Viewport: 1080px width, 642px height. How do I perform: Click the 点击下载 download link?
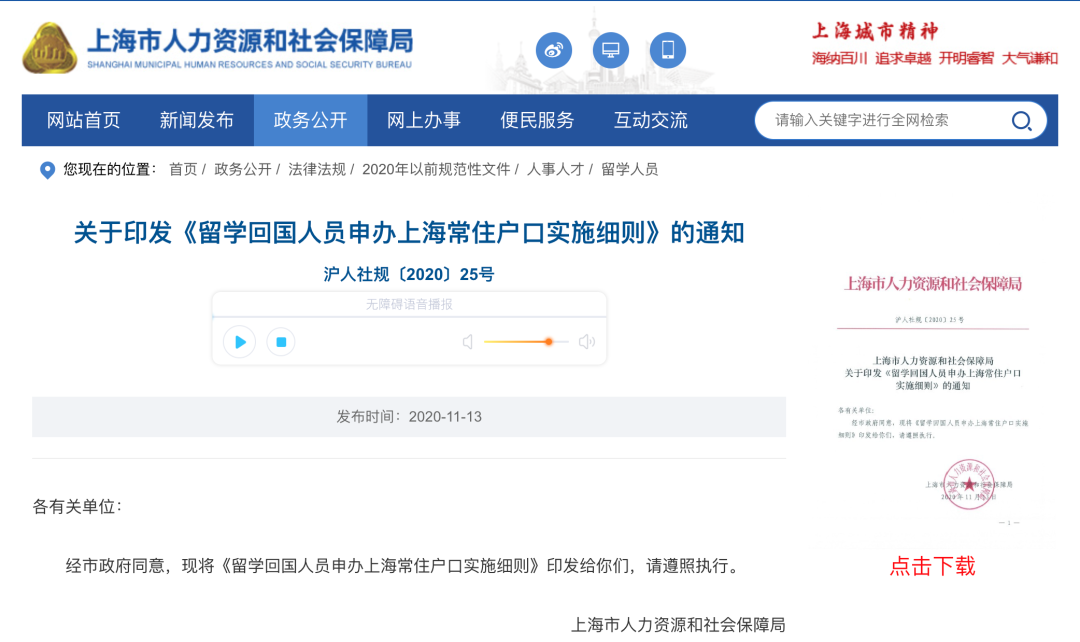[932, 566]
